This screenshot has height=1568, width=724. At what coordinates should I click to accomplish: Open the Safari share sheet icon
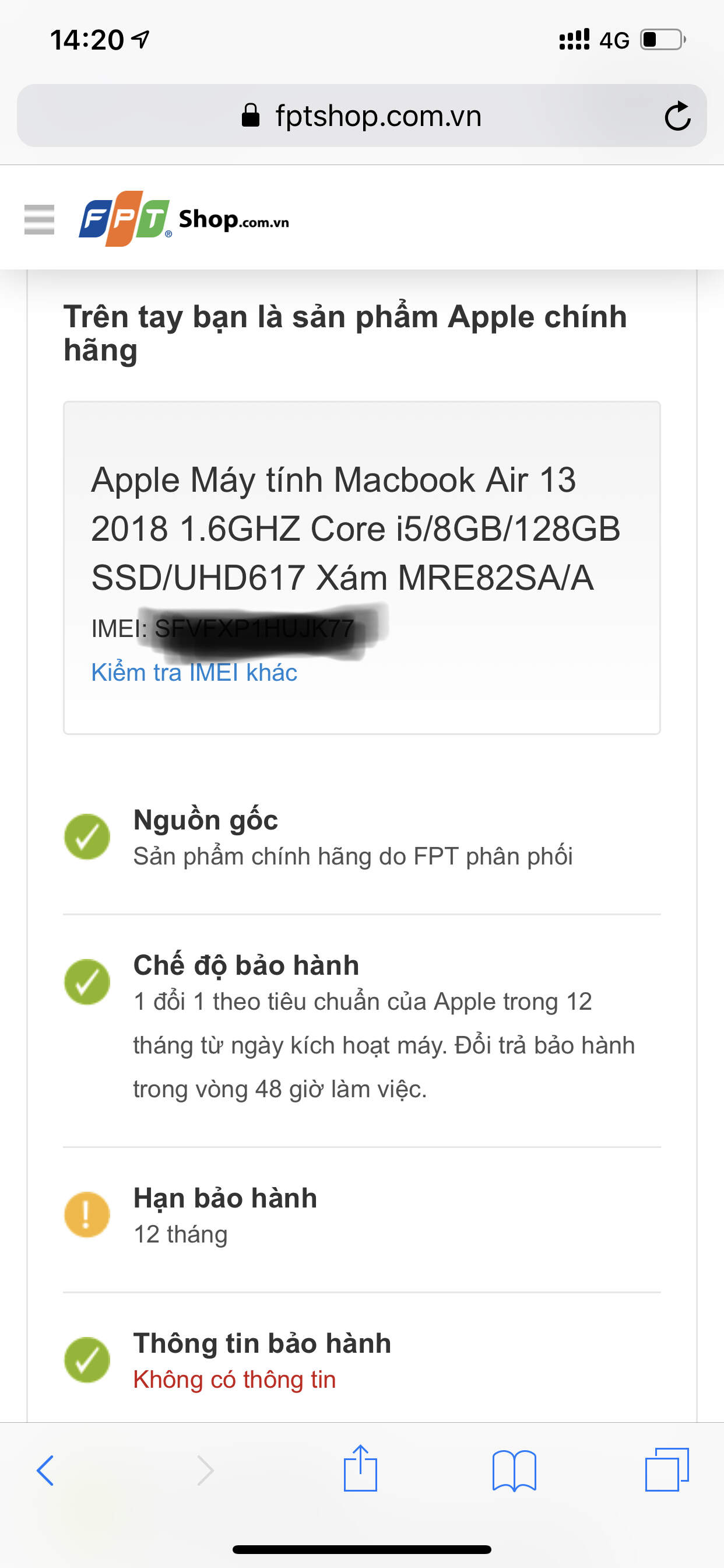coord(360,1468)
